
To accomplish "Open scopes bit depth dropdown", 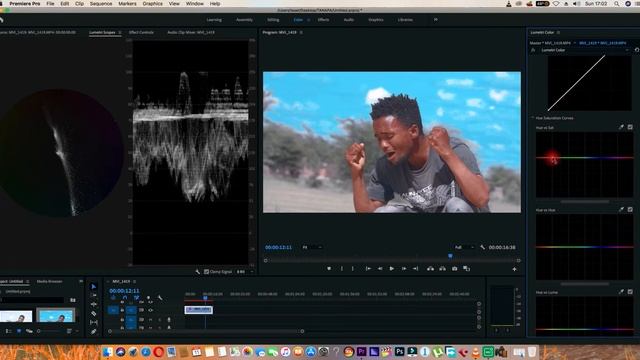I will (x=246, y=272).
